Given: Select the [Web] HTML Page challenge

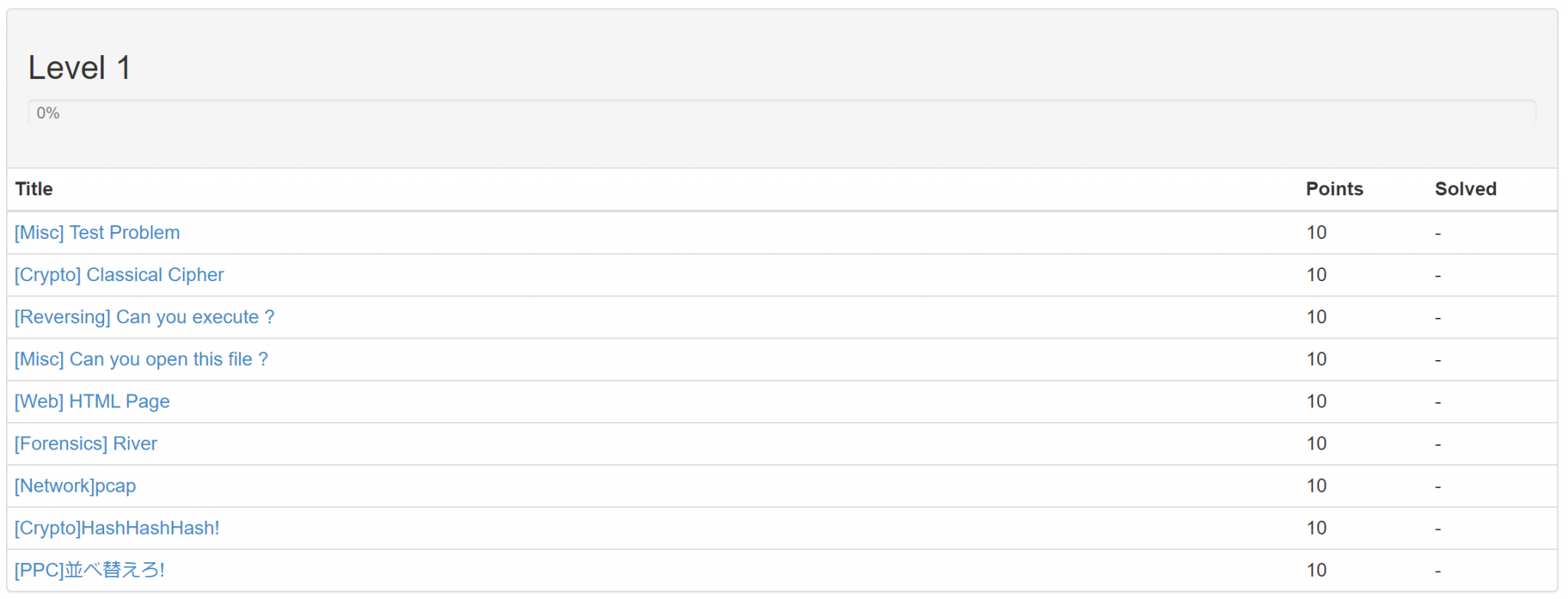Looking at the screenshot, I should 92,401.
